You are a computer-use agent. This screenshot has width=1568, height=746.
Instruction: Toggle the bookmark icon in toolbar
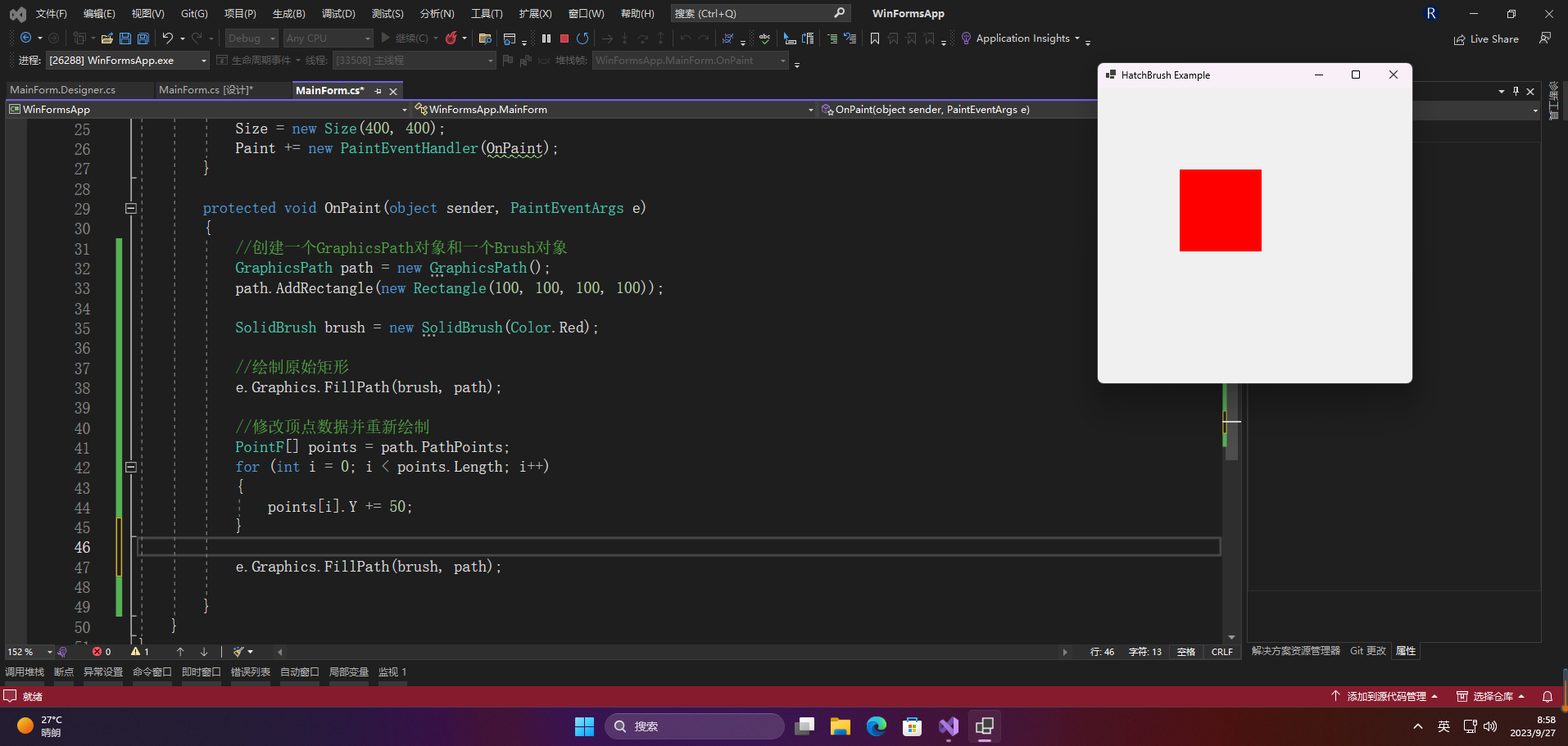point(875,38)
